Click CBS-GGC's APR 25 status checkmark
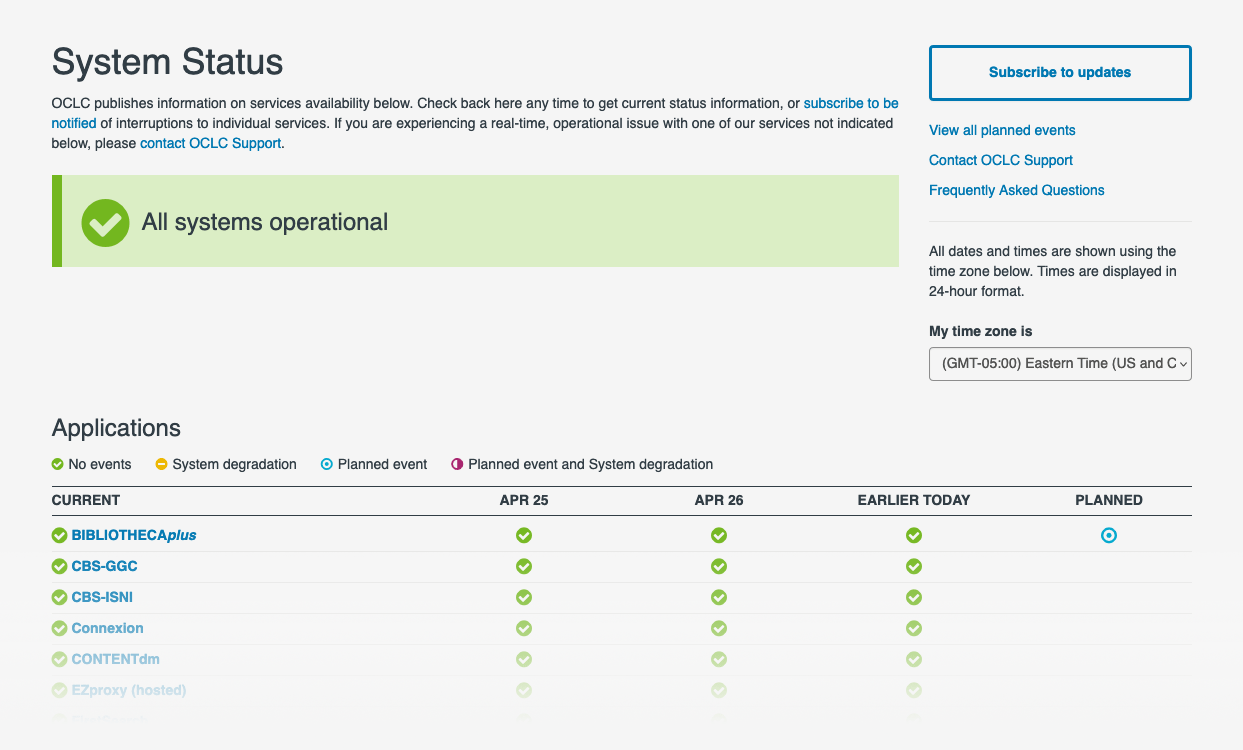Viewport: 1243px width, 750px height. (x=524, y=566)
